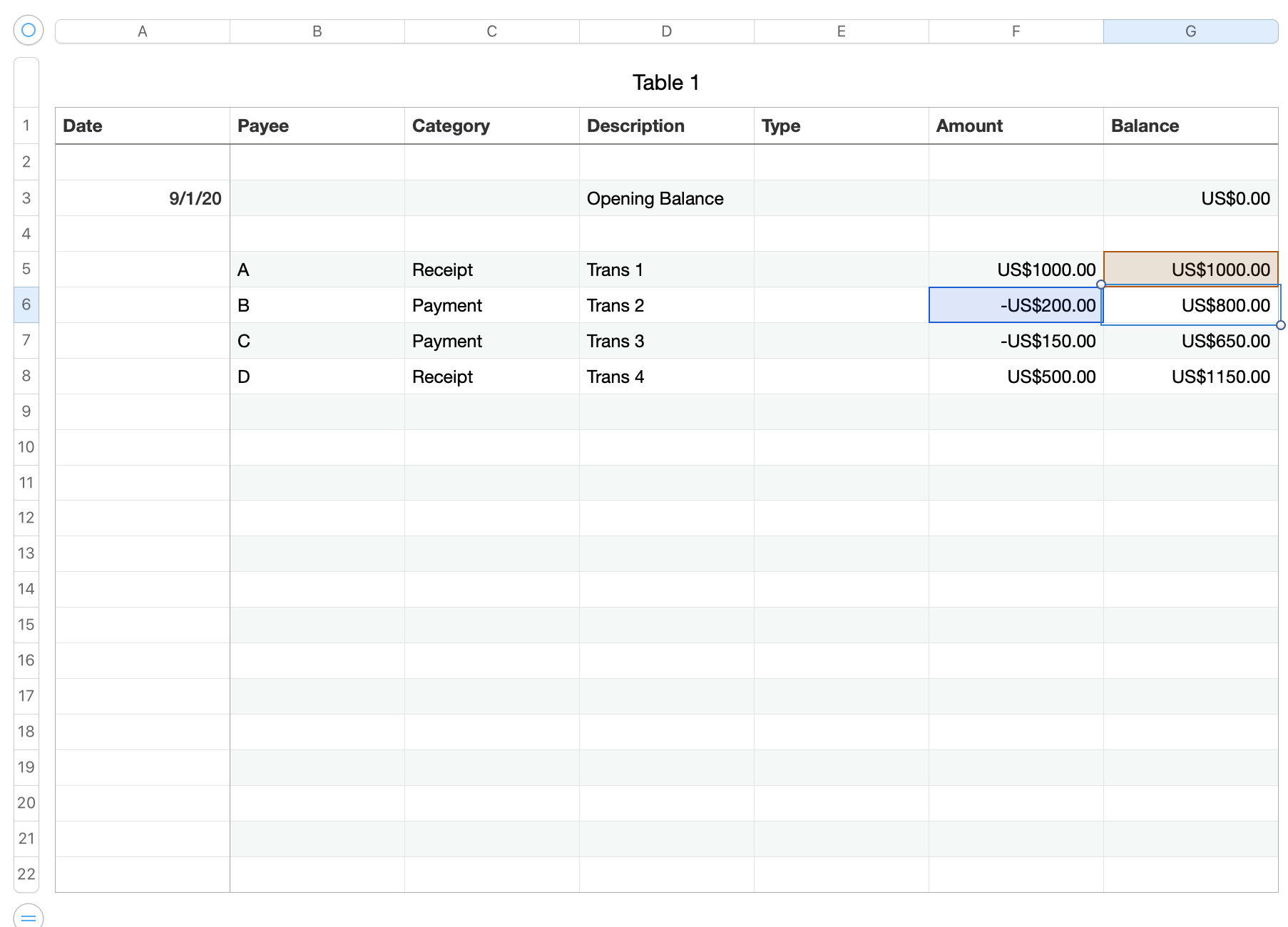Select the Date header cell
1288x927 pixels.
pyautogui.click(x=143, y=126)
